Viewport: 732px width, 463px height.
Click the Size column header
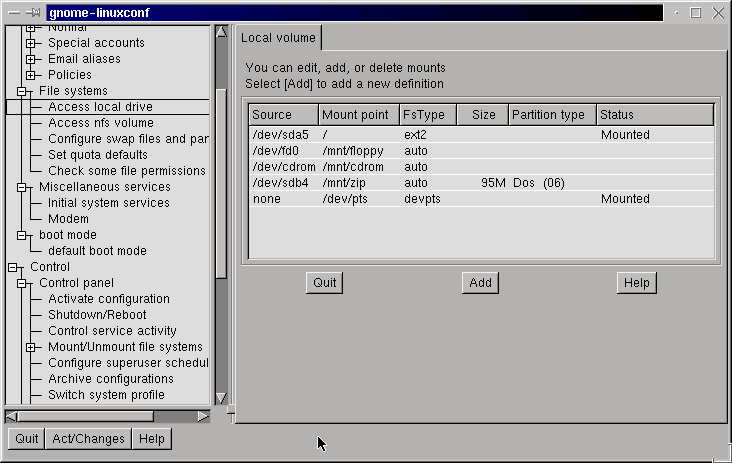(483, 115)
